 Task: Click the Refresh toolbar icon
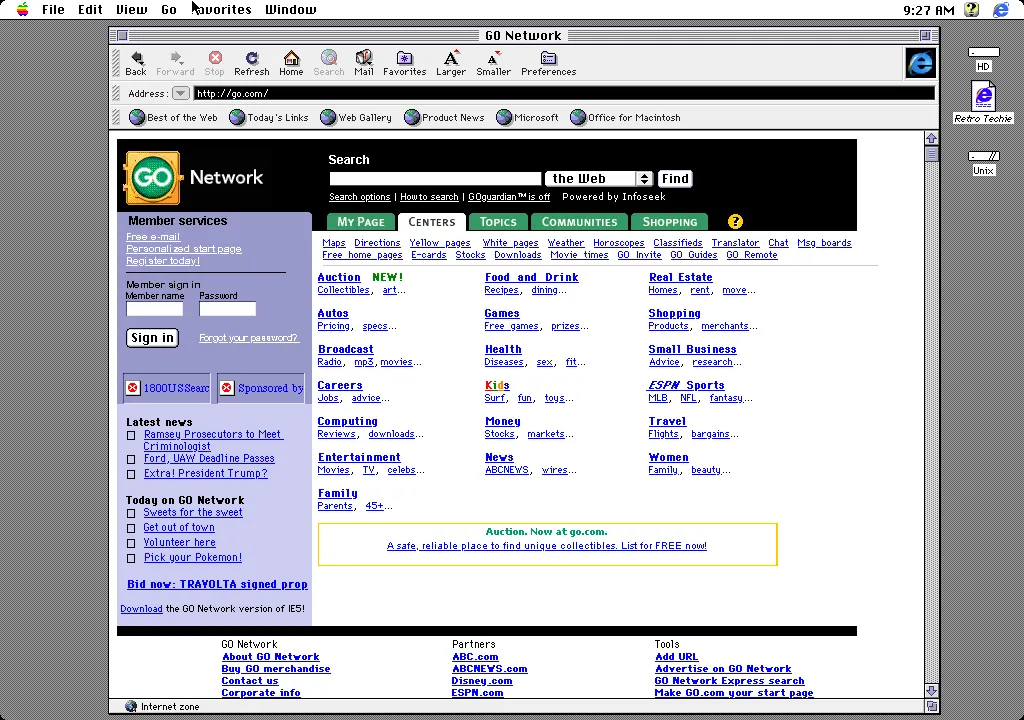click(252, 62)
